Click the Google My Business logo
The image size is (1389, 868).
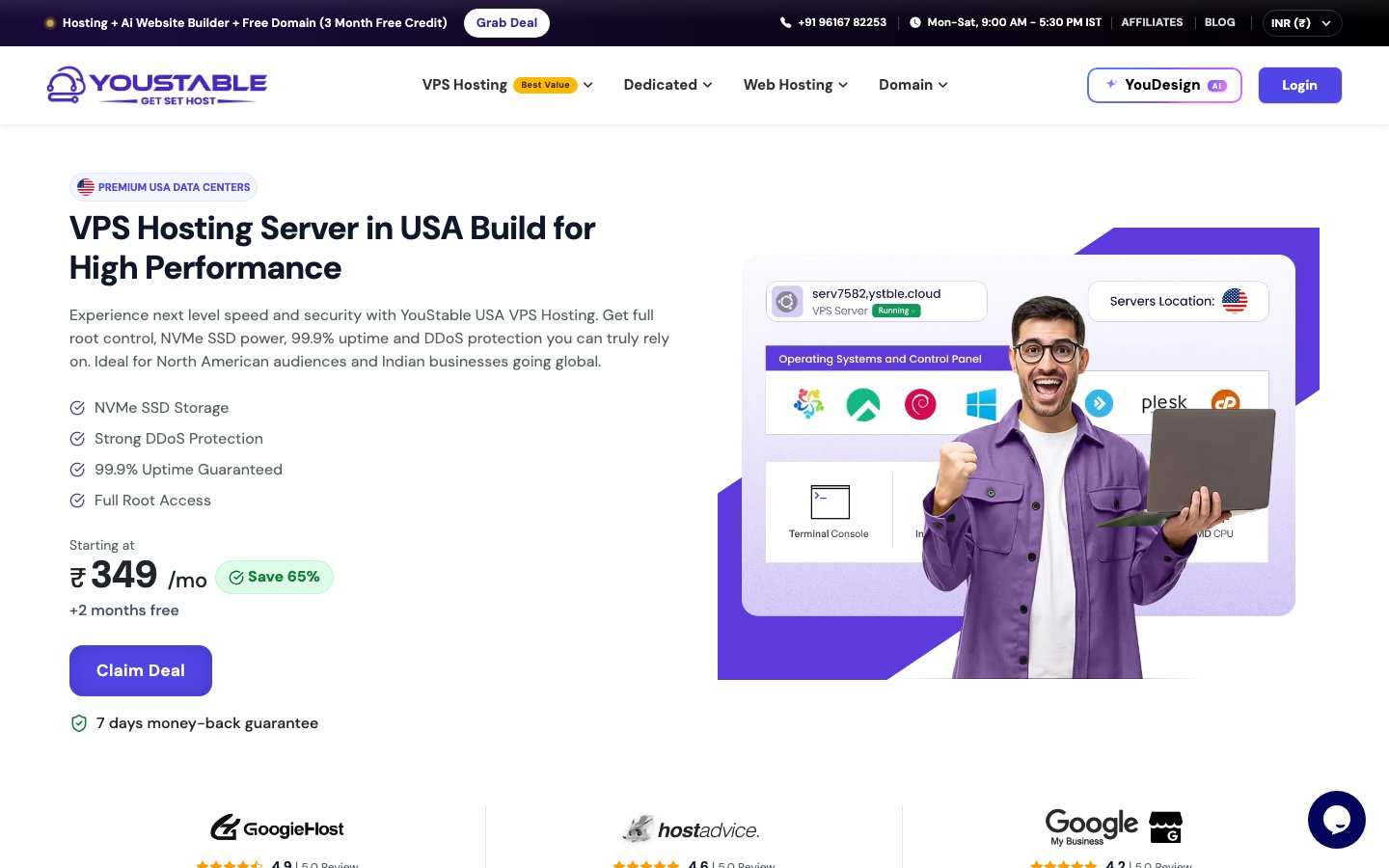(x=1114, y=827)
